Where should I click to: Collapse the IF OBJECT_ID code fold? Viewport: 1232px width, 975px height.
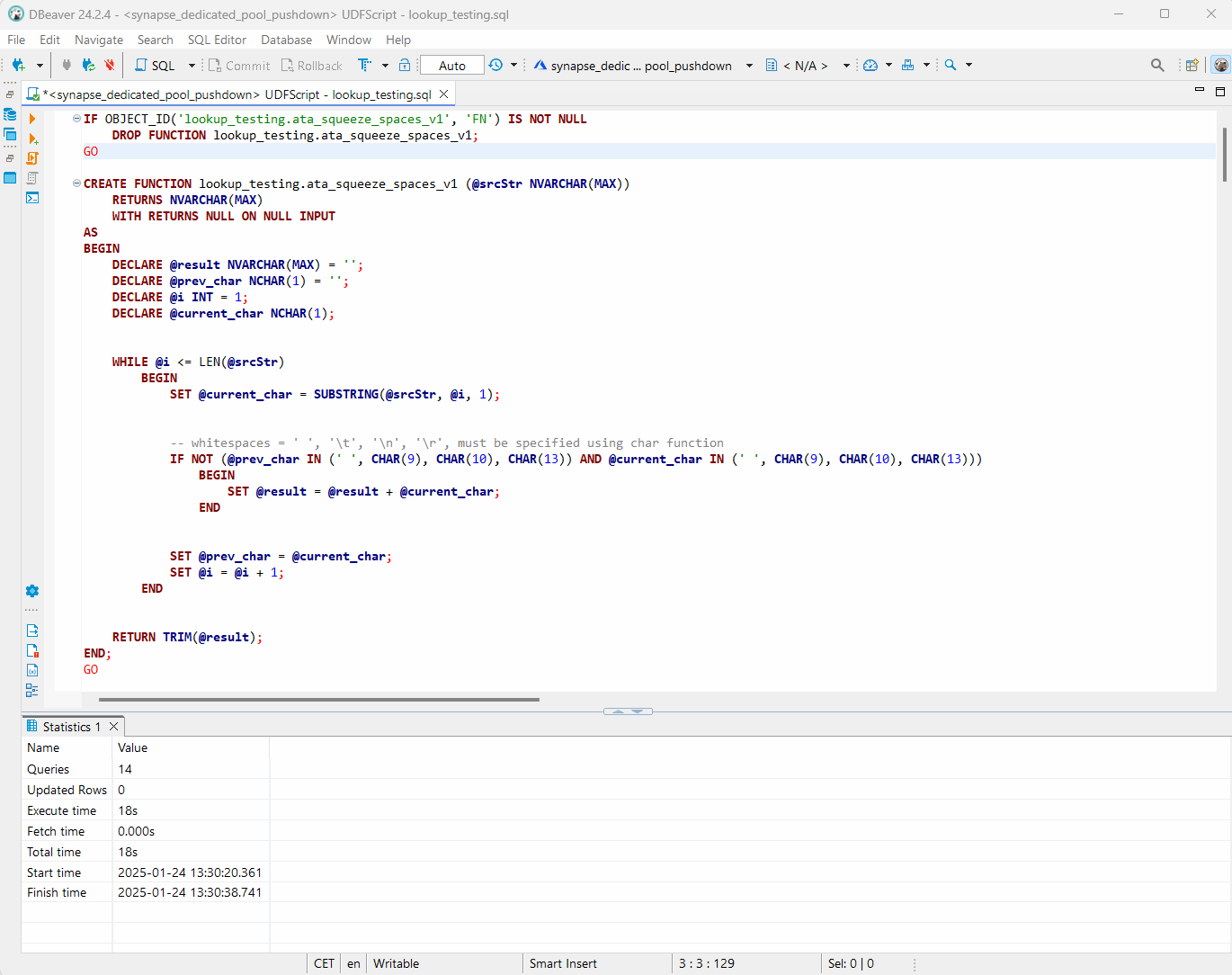click(x=76, y=119)
